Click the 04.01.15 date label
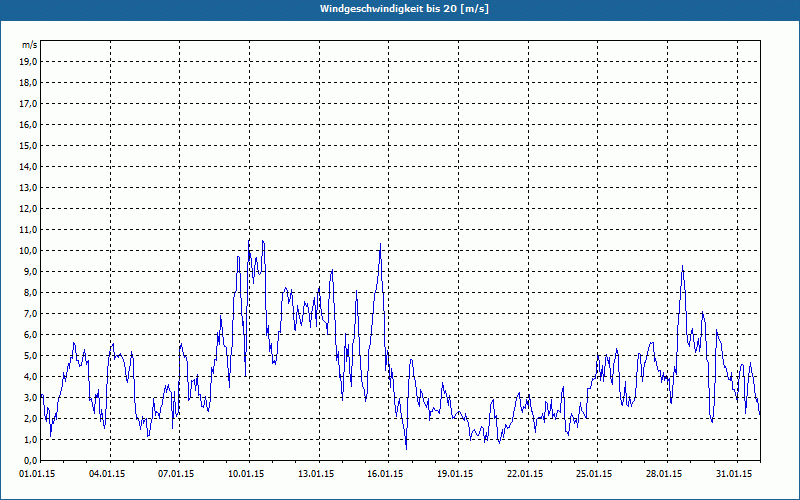Image resolution: width=800 pixels, height=500 pixels. [107, 474]
